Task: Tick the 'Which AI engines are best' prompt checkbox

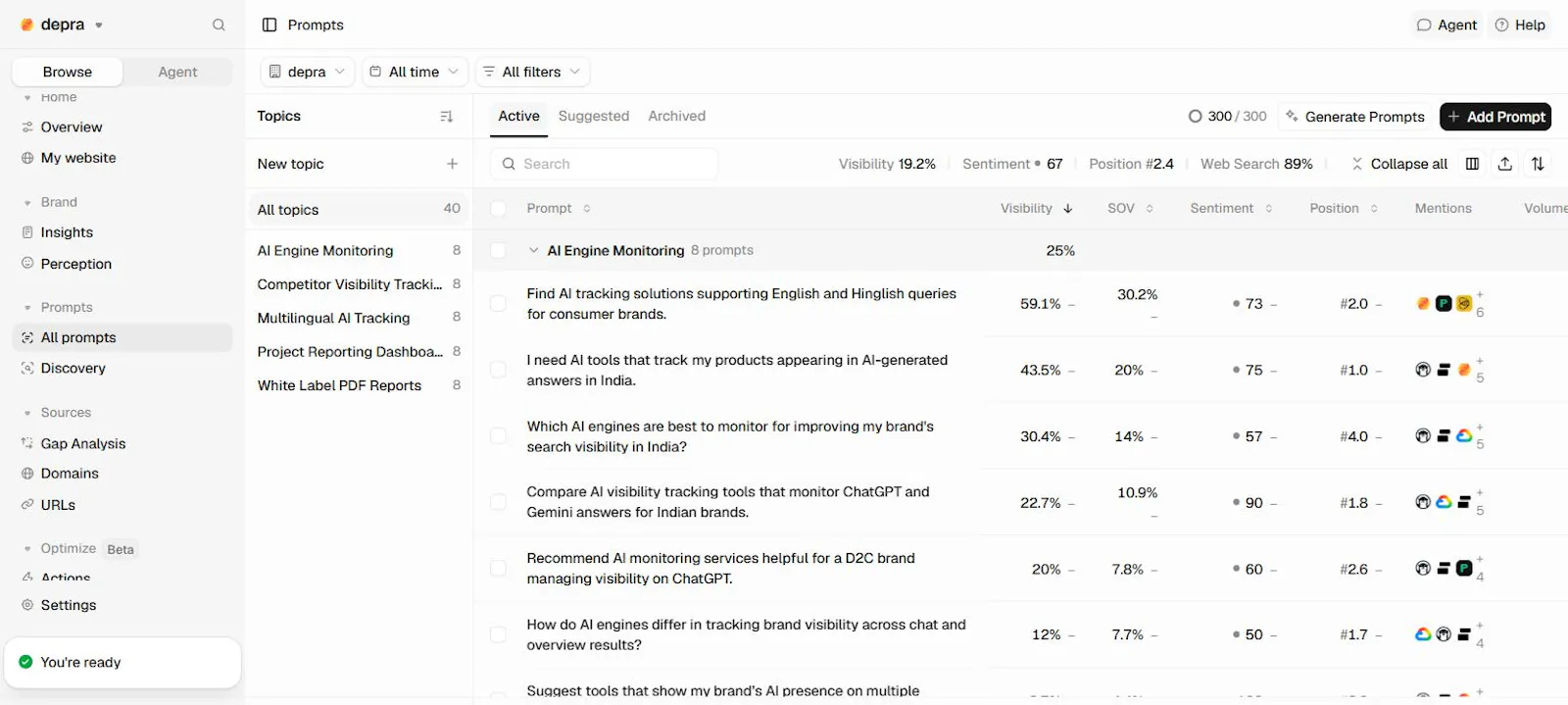Action: (498, 436)
